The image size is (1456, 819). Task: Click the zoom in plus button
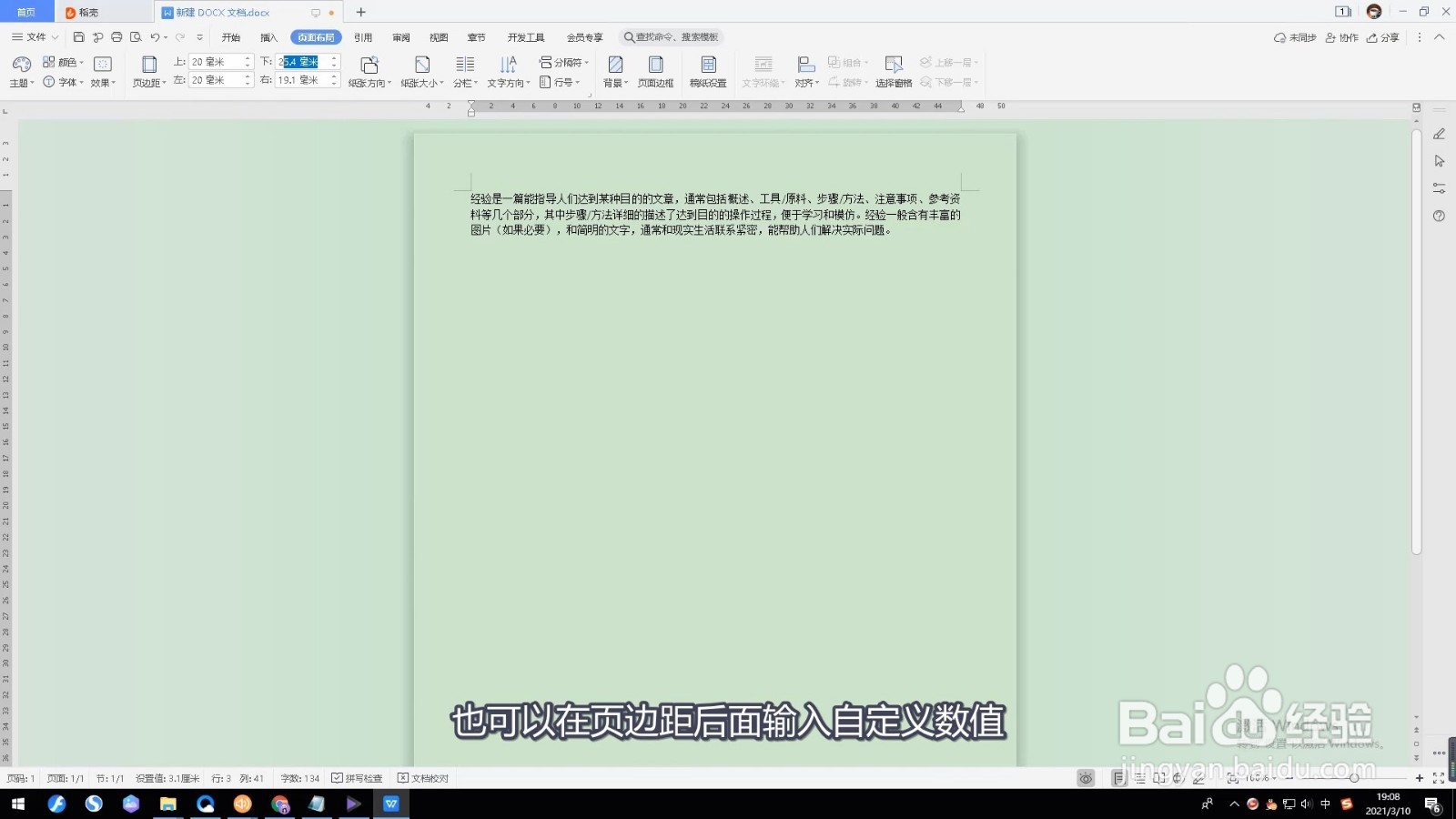[x=1419, y=778]
